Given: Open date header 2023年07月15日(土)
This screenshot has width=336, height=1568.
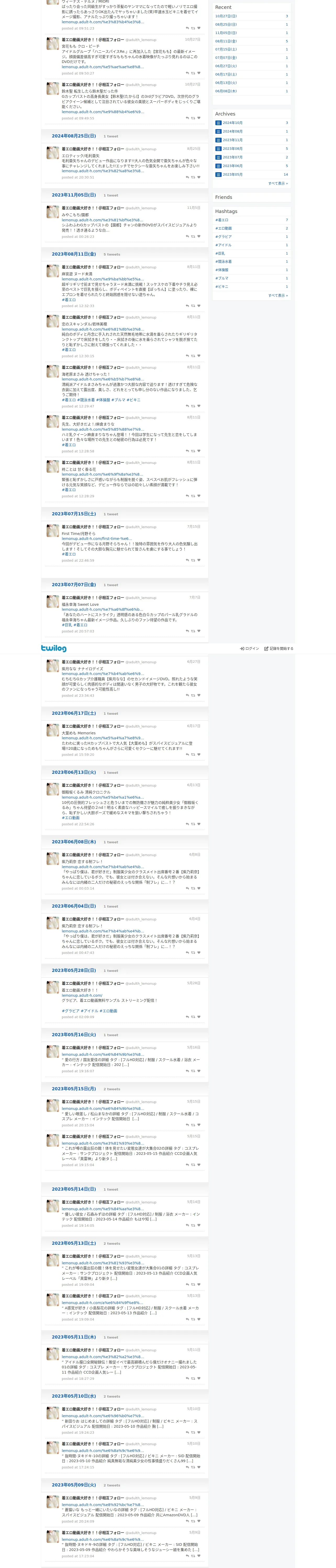Looking at the screenshot, I should 74,514.
